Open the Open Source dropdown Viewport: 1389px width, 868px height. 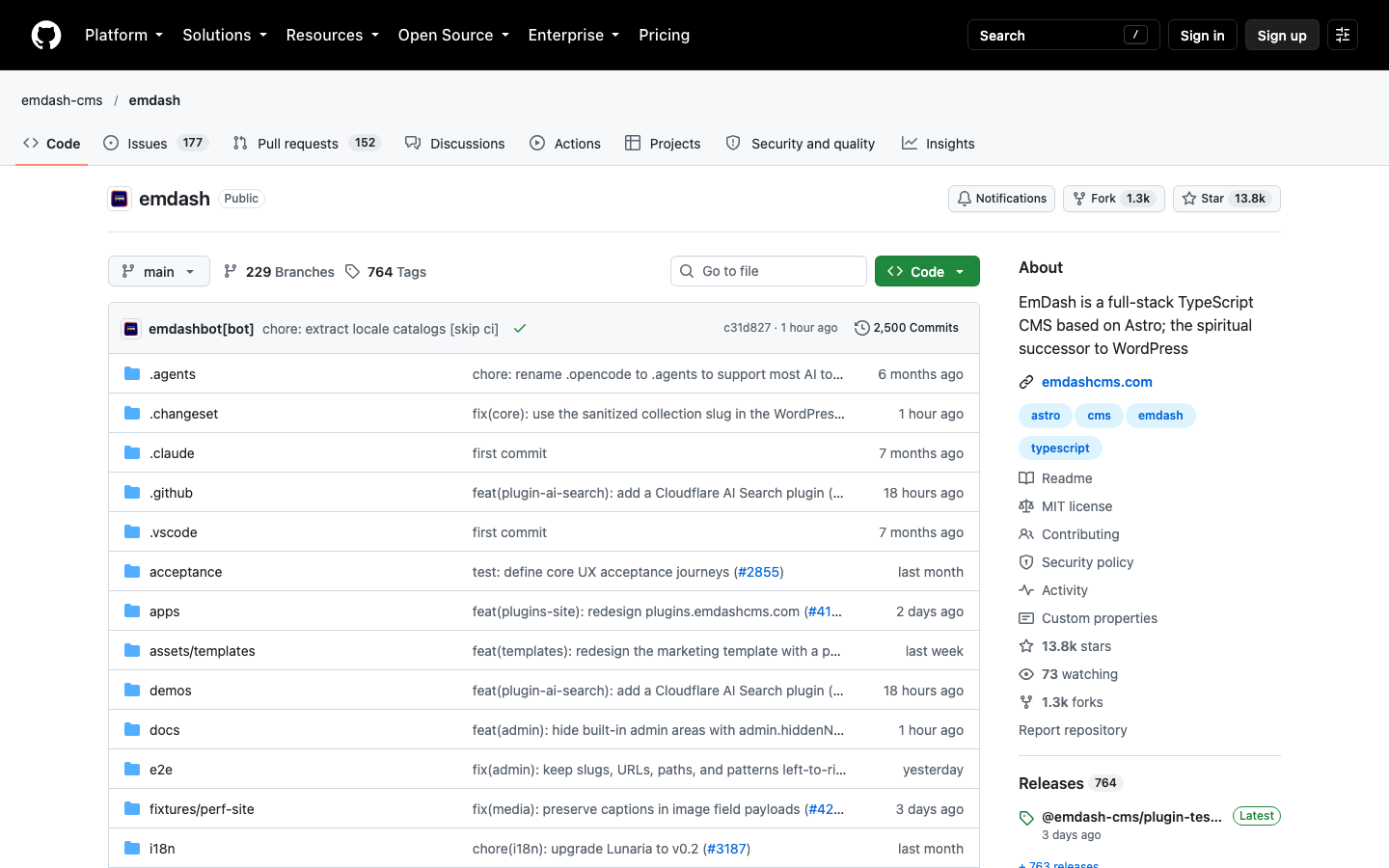click(x=453, y=35)
